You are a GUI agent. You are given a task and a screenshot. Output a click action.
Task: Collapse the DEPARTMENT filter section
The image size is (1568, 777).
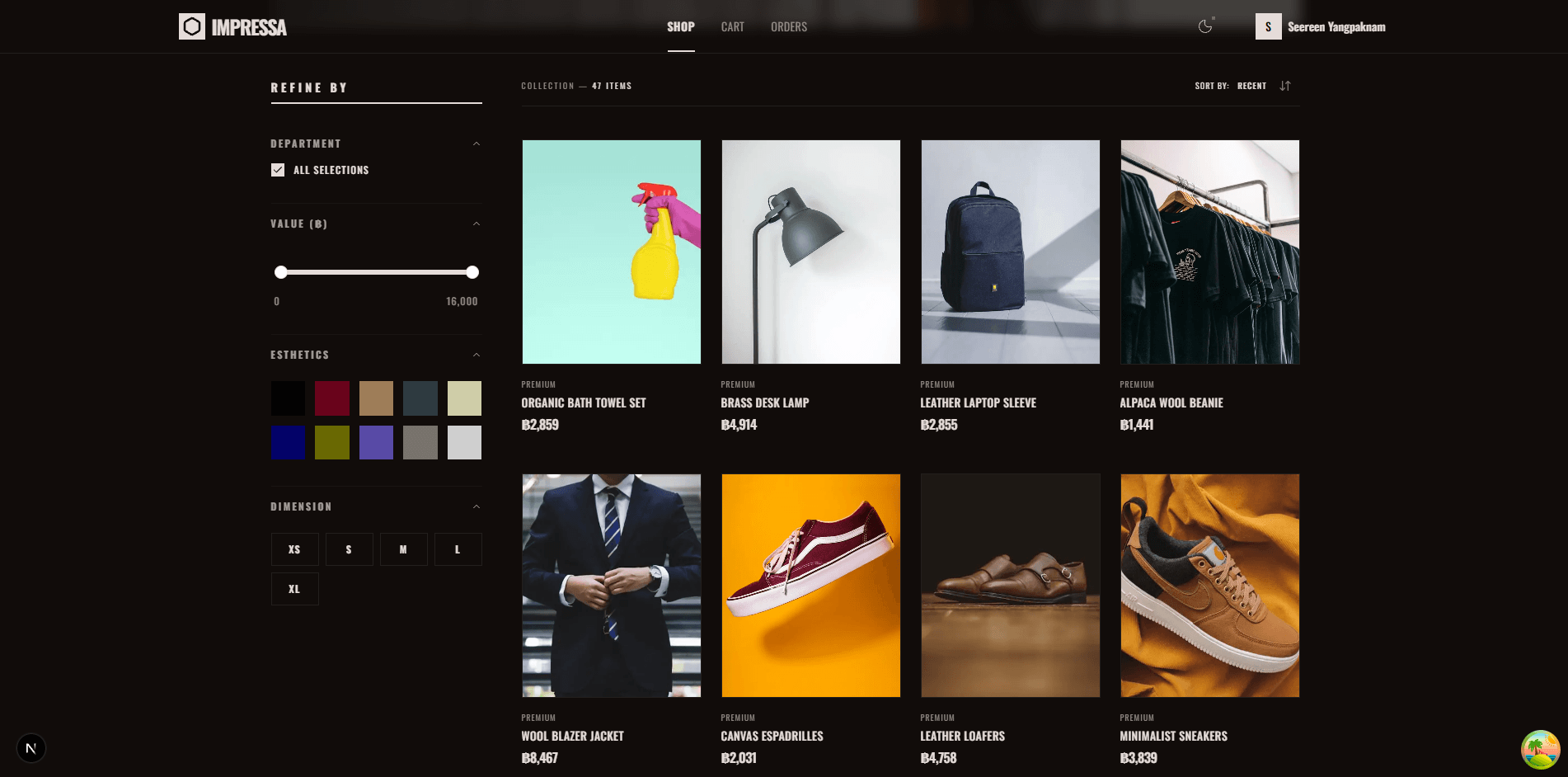477,143
